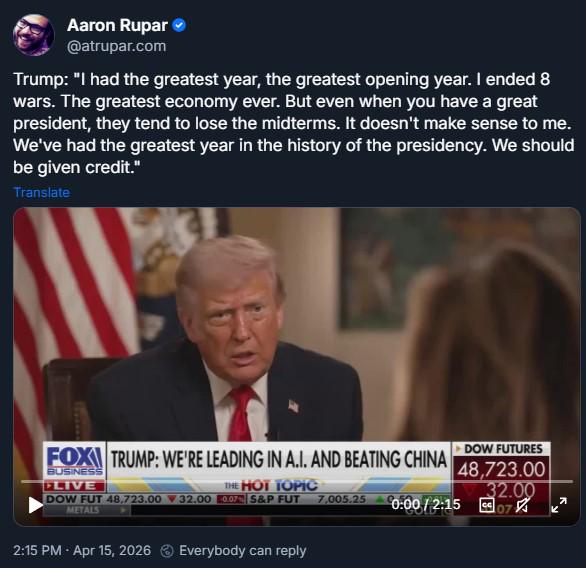Open the Aaron Rupar display name

[117, 25]
